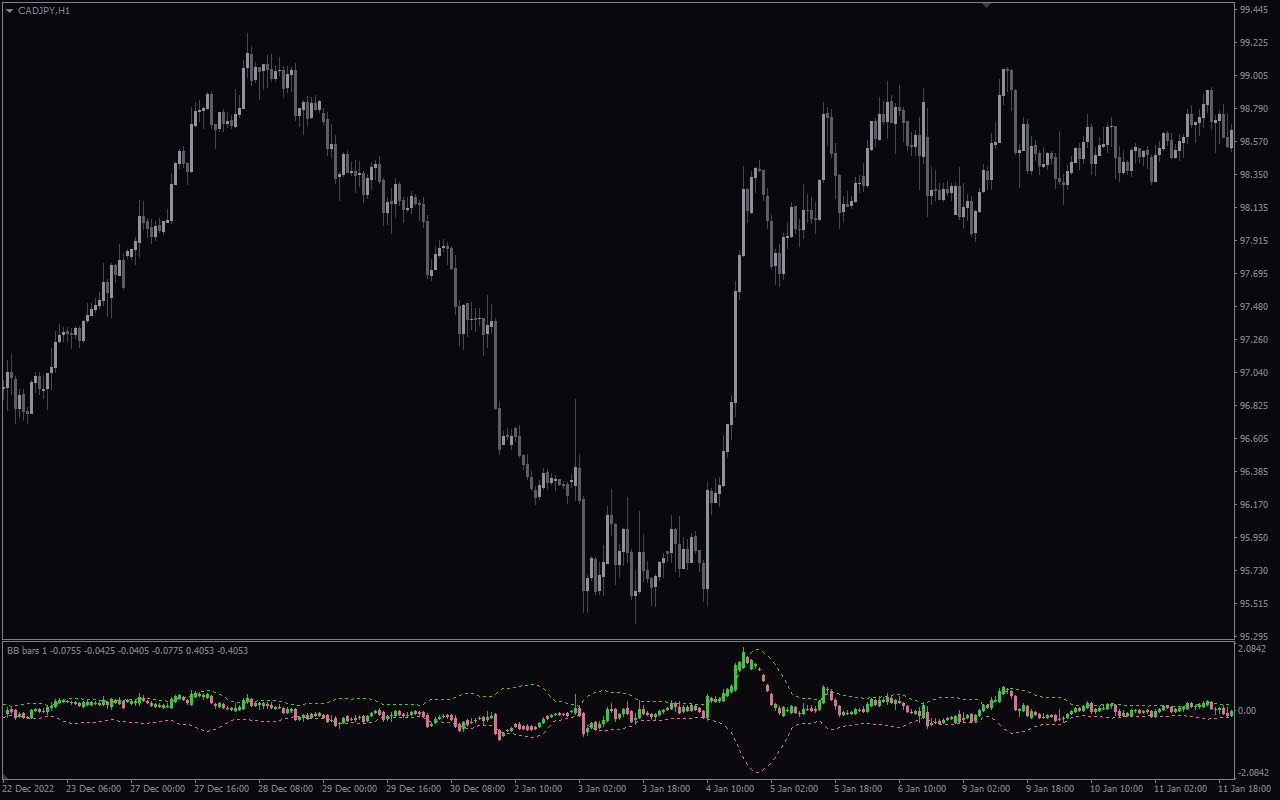Viewport: 1280px width, 800px height.
Task: Click the 29 Dec 16:00 time label
Action: point(414,789)
